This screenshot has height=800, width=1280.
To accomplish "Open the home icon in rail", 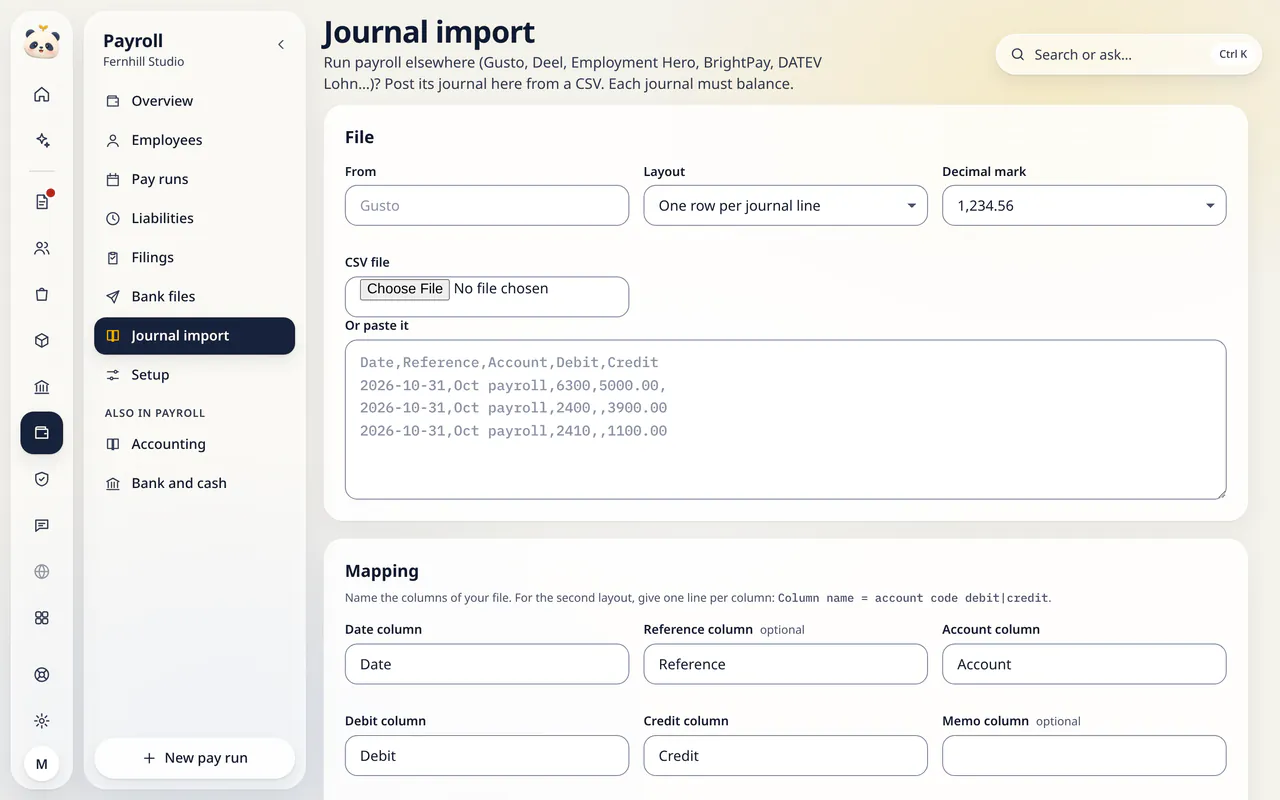I will tap(42, 95).
